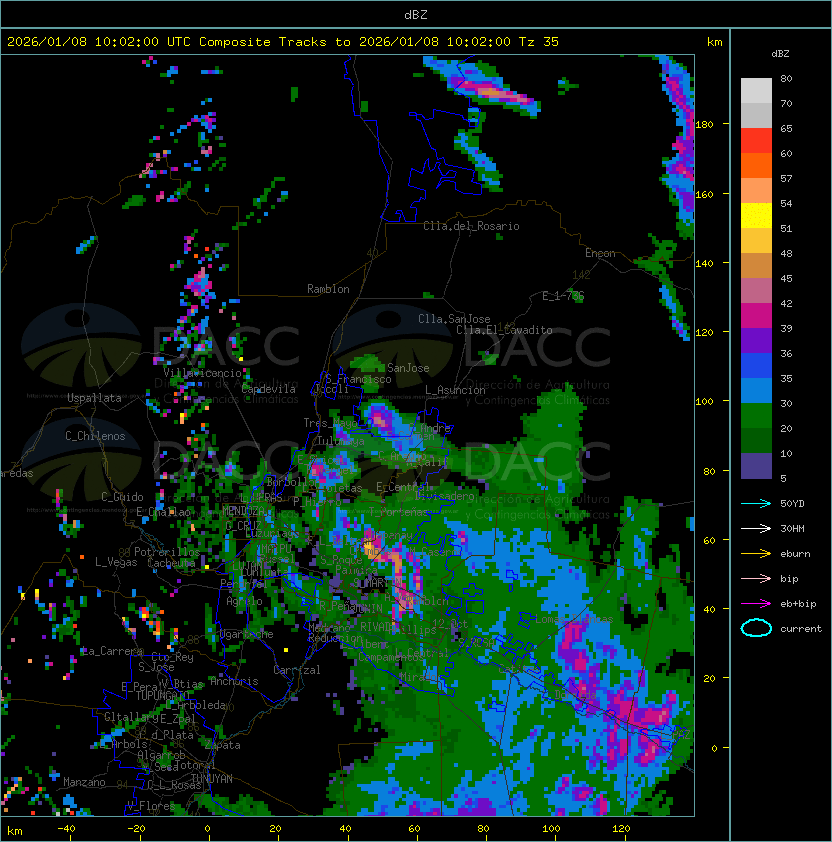Click the legend text label current
The height and width of the screenshot is (842, 832).
tap(801, 628)
